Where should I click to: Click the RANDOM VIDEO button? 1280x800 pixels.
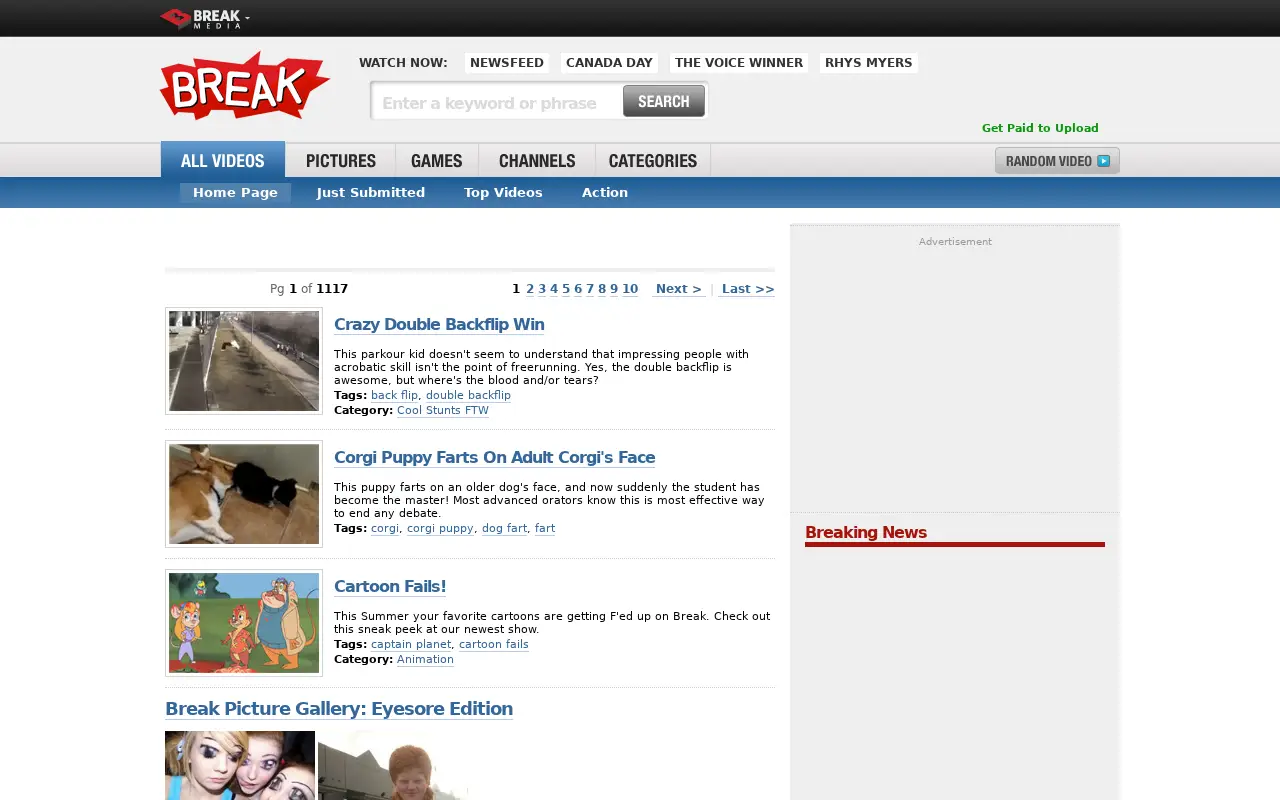pos(1057,161)
